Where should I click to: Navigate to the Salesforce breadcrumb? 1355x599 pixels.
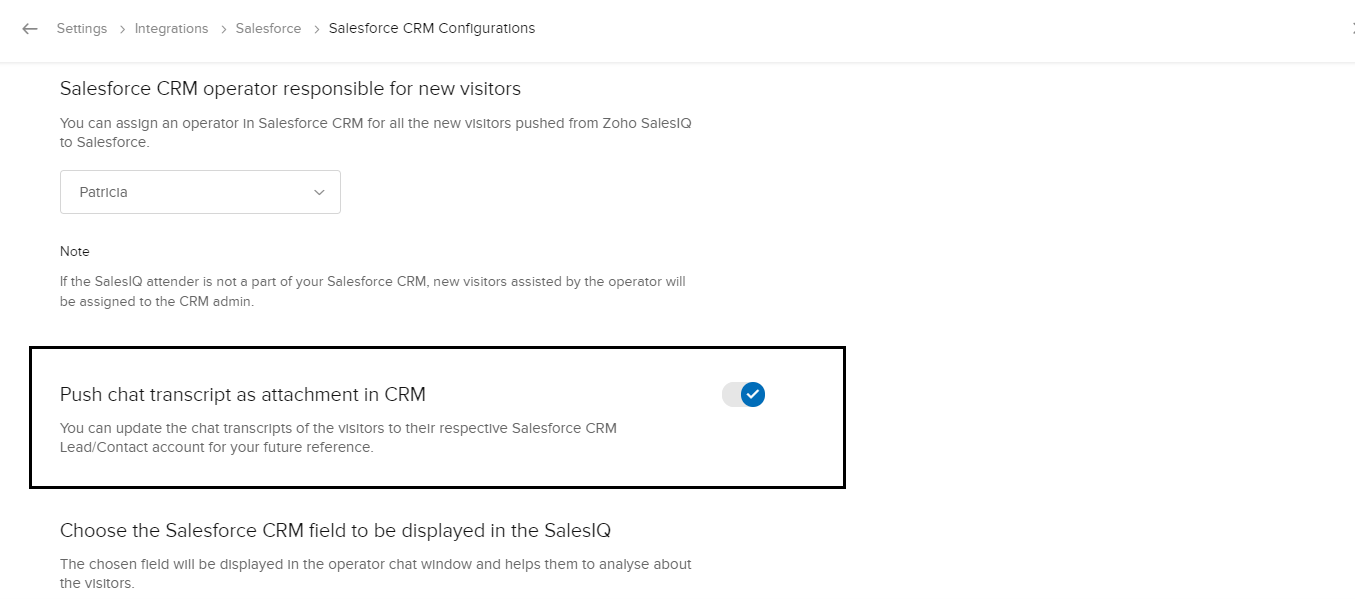click(268, 29)
